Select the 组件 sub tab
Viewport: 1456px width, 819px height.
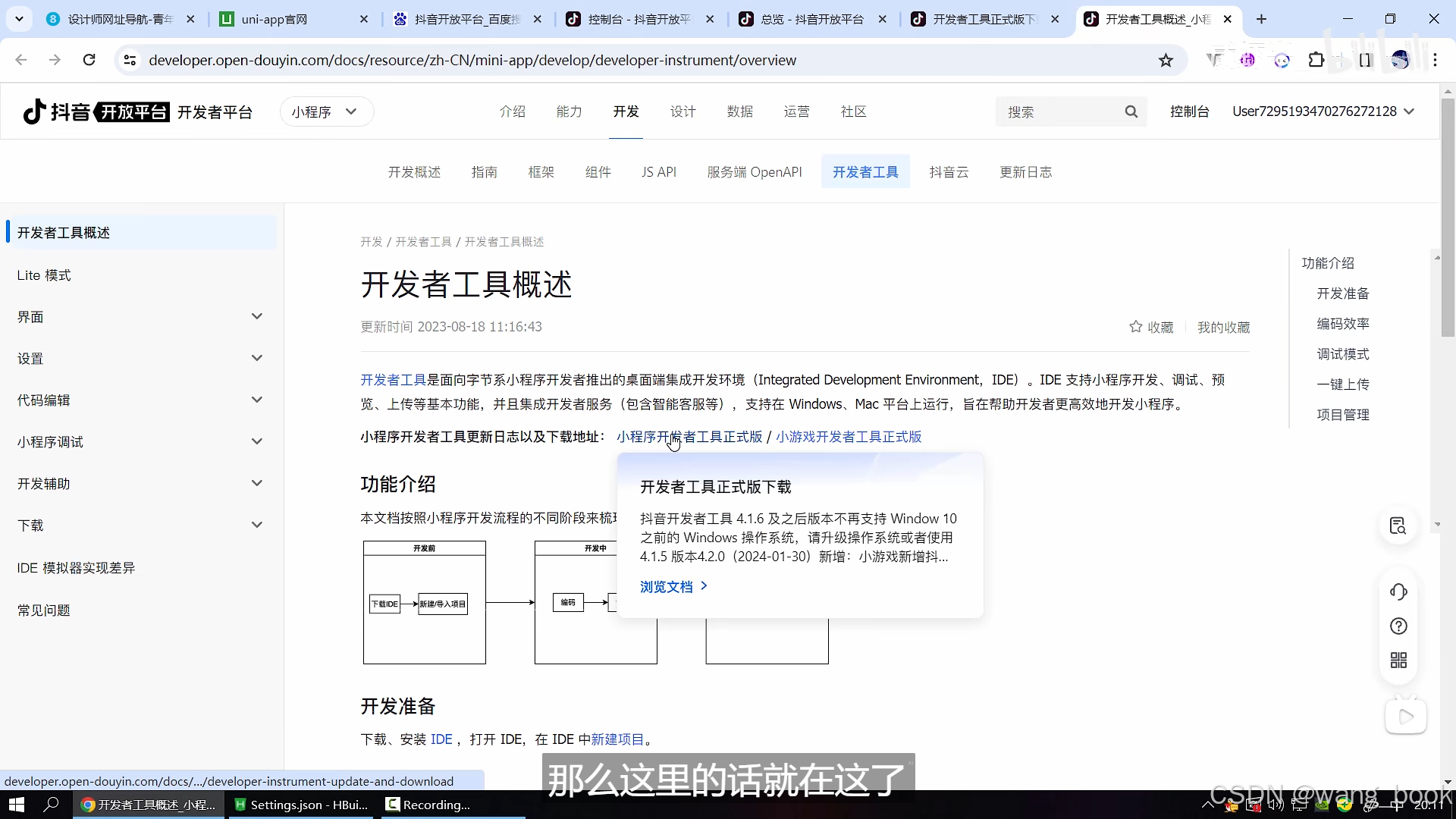point(598,172)
